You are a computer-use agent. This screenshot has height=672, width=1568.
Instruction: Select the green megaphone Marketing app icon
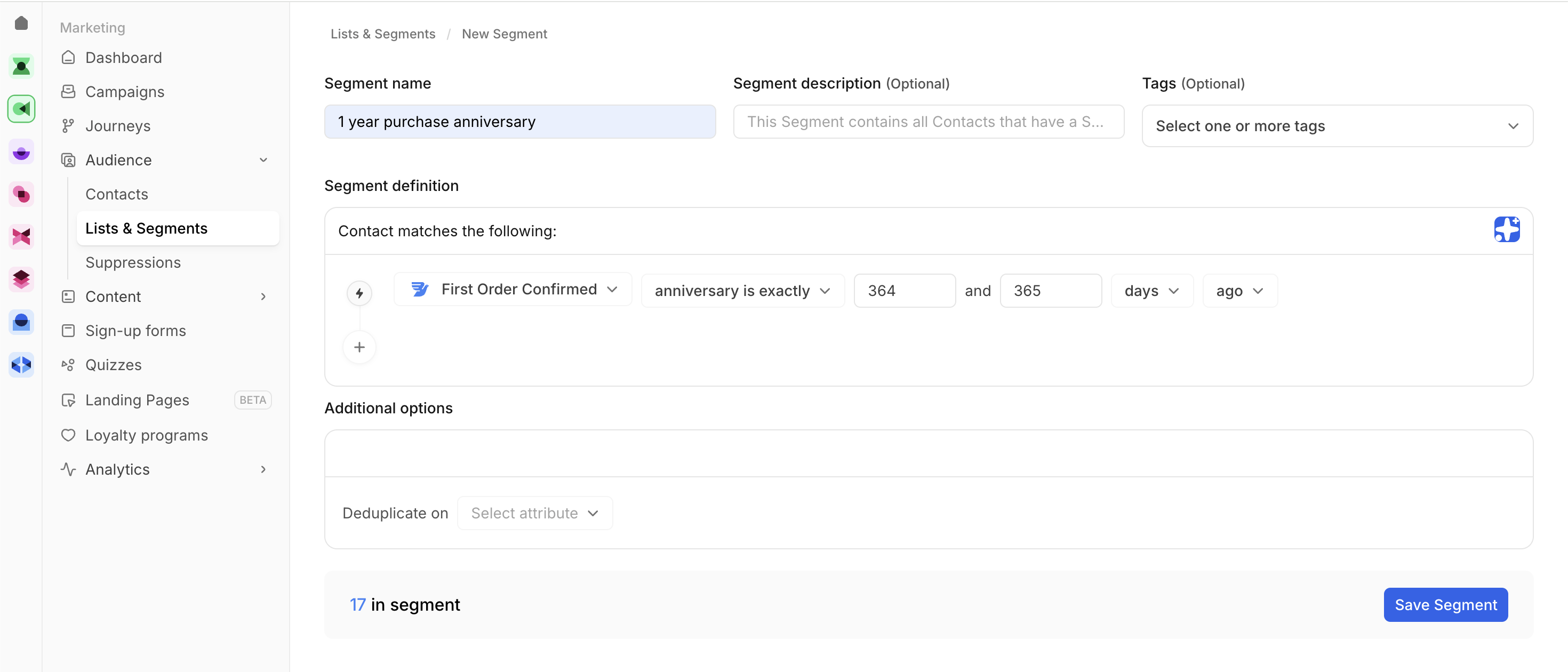pyautogui.click(x=21, y=109)
